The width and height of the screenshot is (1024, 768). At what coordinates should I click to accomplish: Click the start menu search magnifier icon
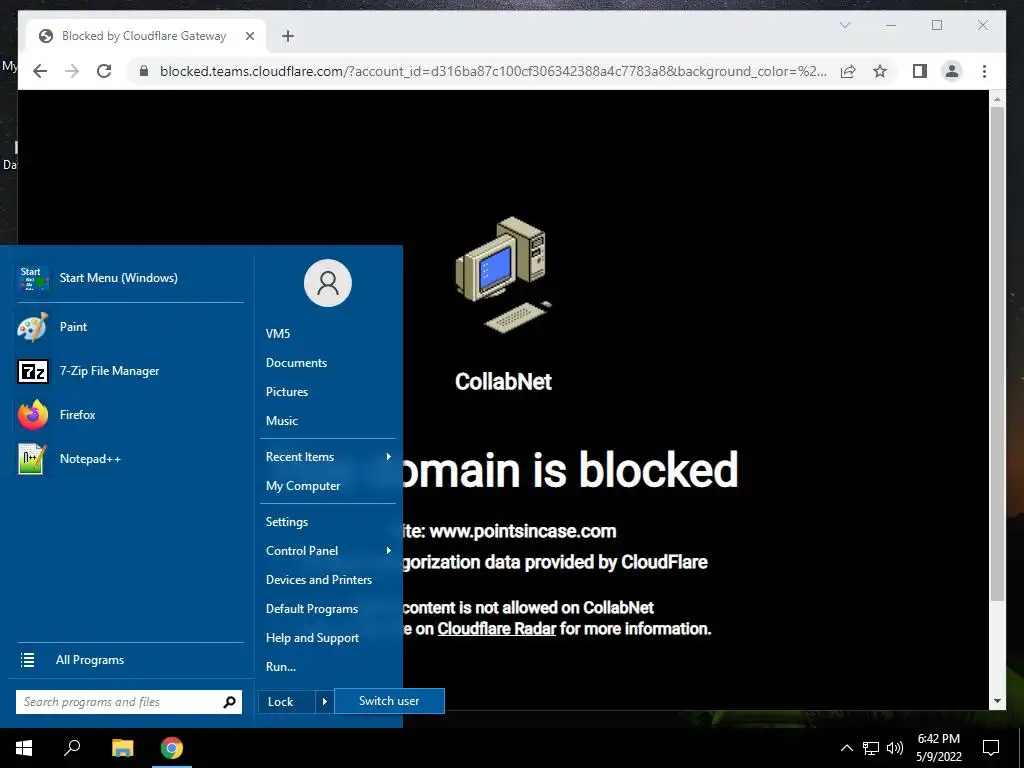(229, 702)
